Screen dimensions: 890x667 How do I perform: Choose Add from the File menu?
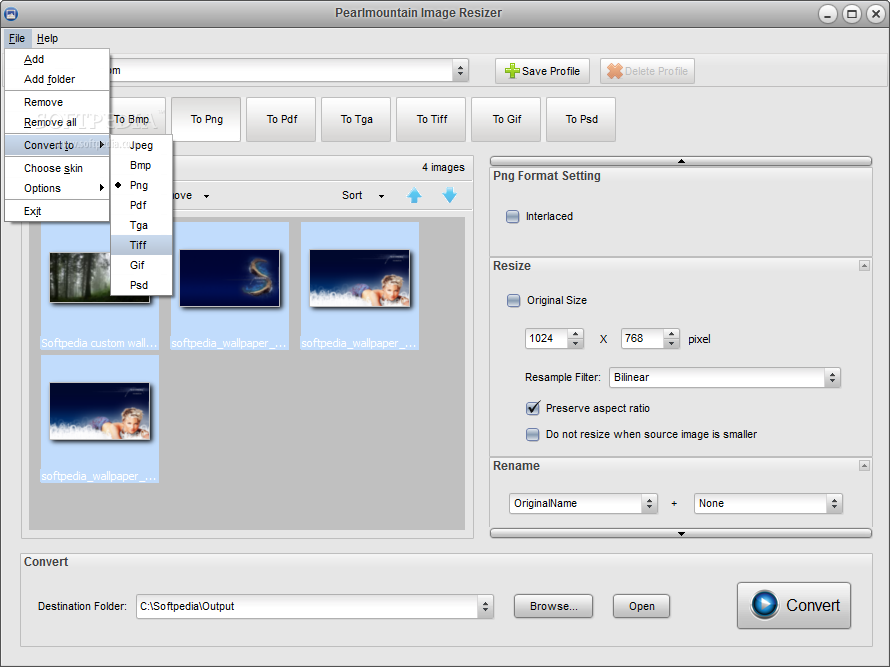[57, 59]
